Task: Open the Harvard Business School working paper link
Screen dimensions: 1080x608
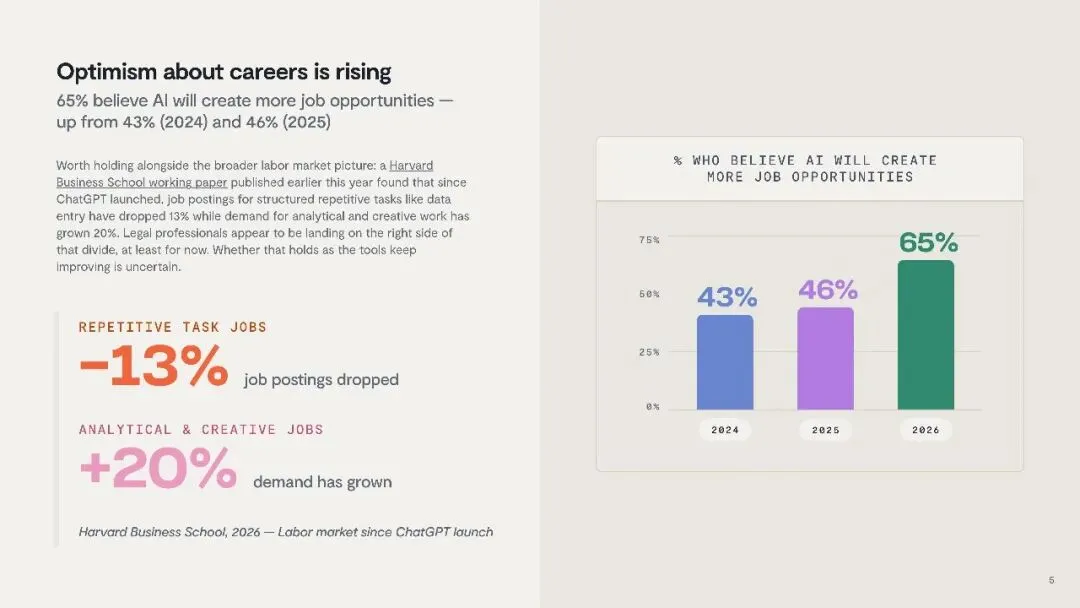Action: (245, 174)
